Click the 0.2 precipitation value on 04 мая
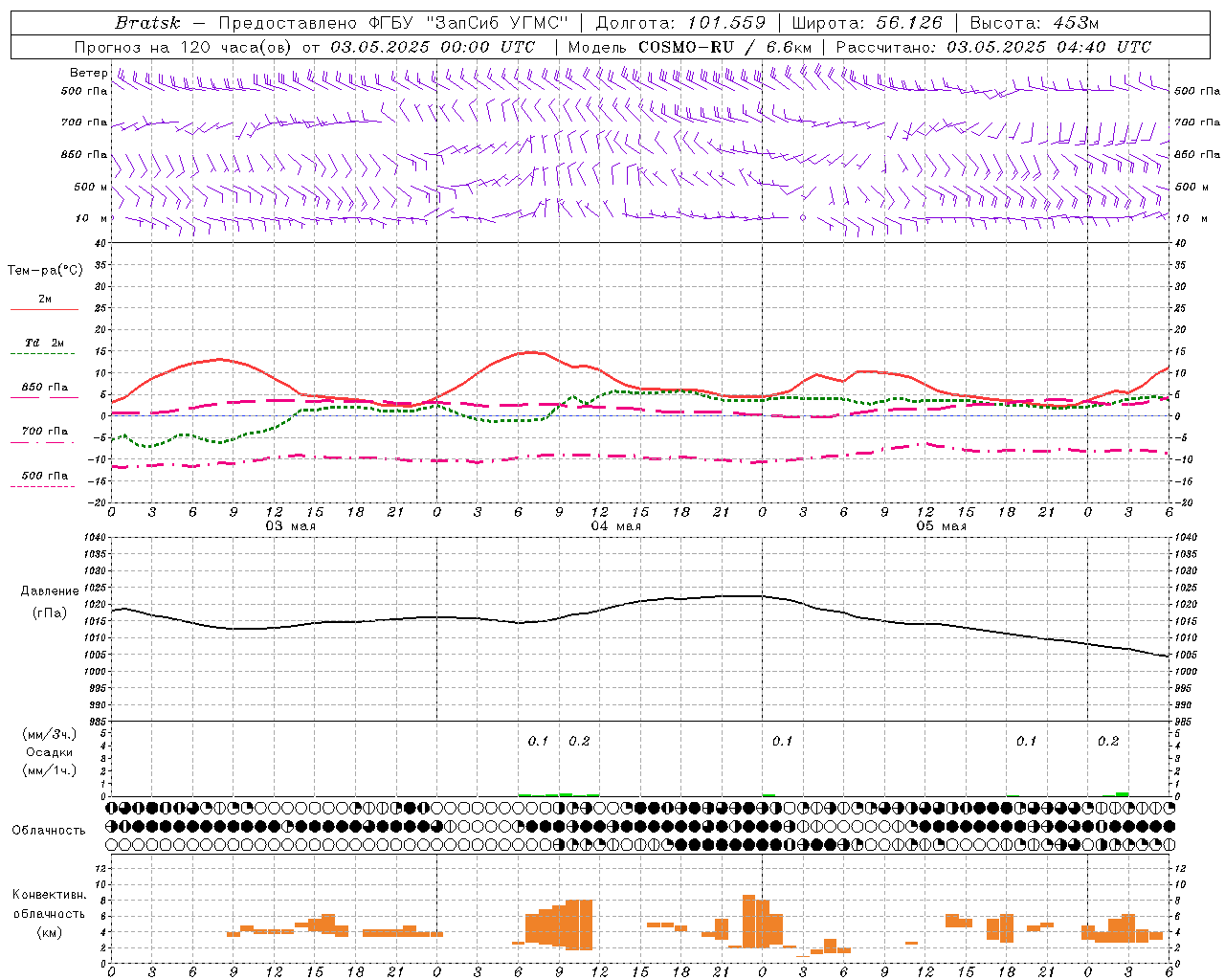 pos(579,741)
